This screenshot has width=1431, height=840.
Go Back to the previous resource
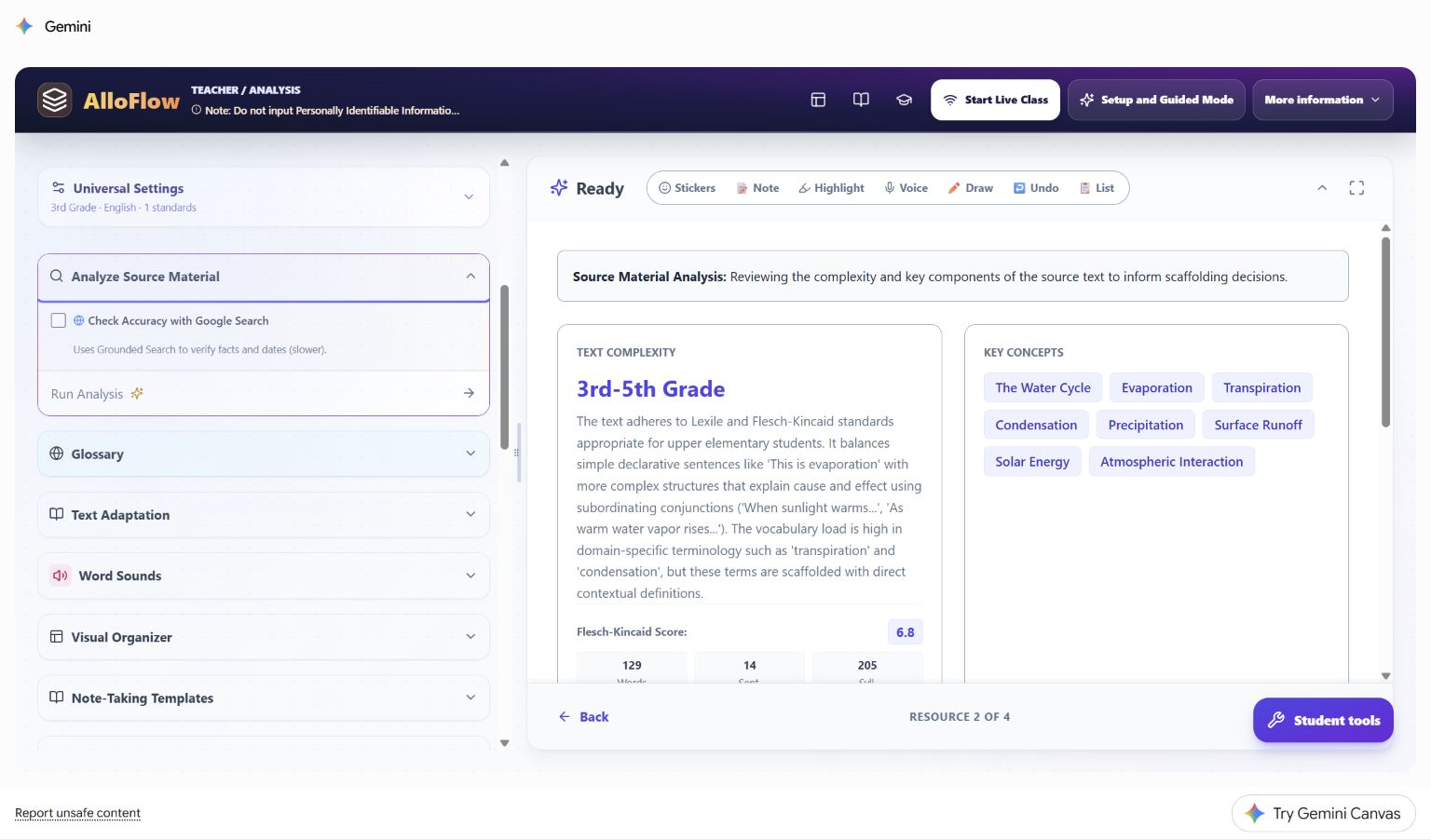583,716
